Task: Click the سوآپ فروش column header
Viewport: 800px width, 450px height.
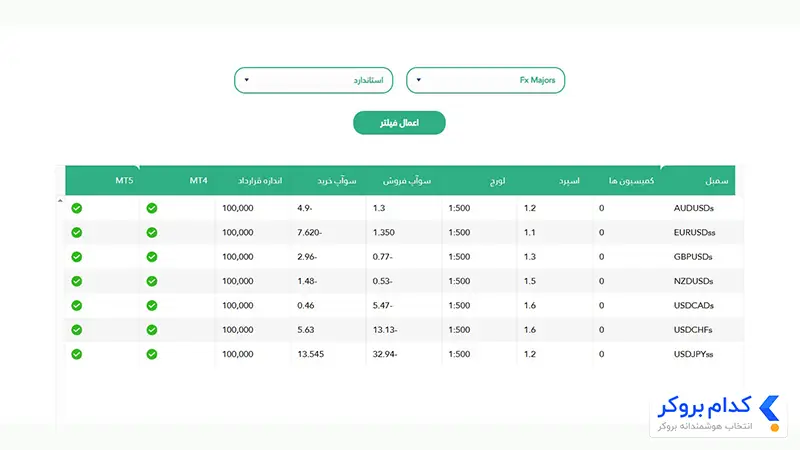Action: click(407, 181)
